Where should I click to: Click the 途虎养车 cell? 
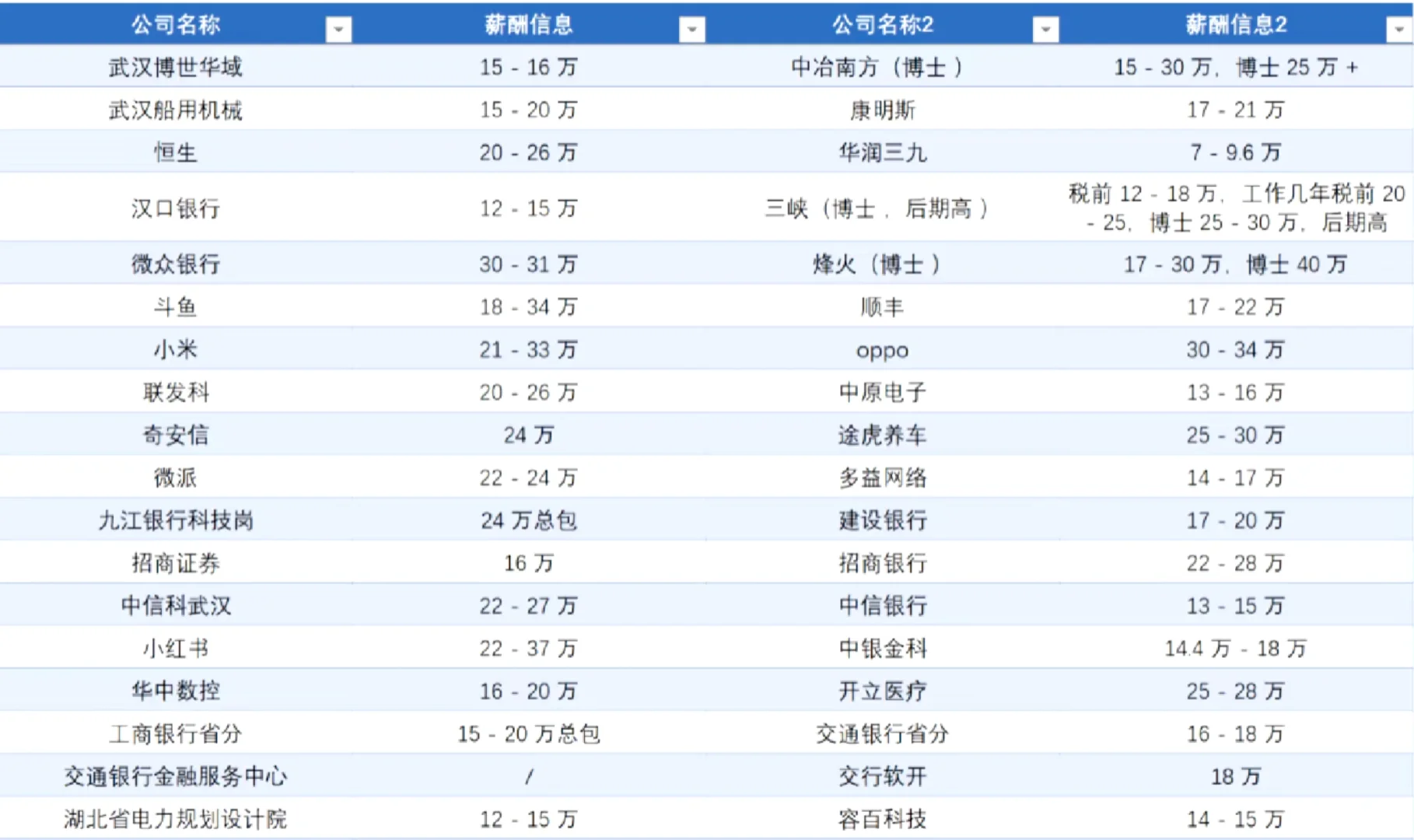[883, 435]
